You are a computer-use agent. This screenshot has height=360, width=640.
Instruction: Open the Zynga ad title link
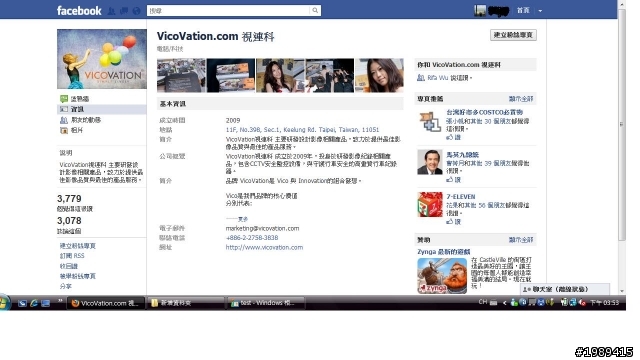click(444, 252)
